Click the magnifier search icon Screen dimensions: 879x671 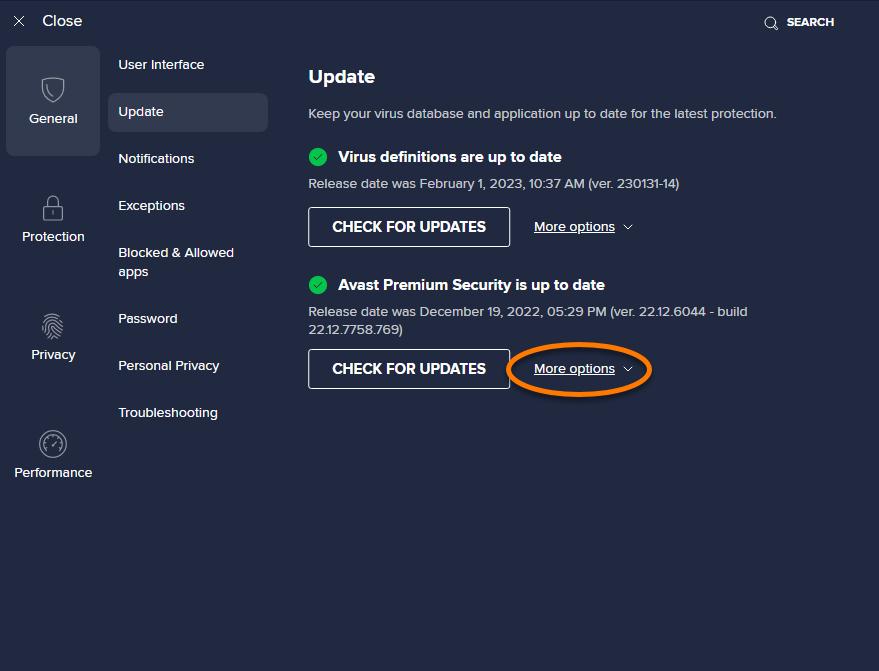[771, 23]
